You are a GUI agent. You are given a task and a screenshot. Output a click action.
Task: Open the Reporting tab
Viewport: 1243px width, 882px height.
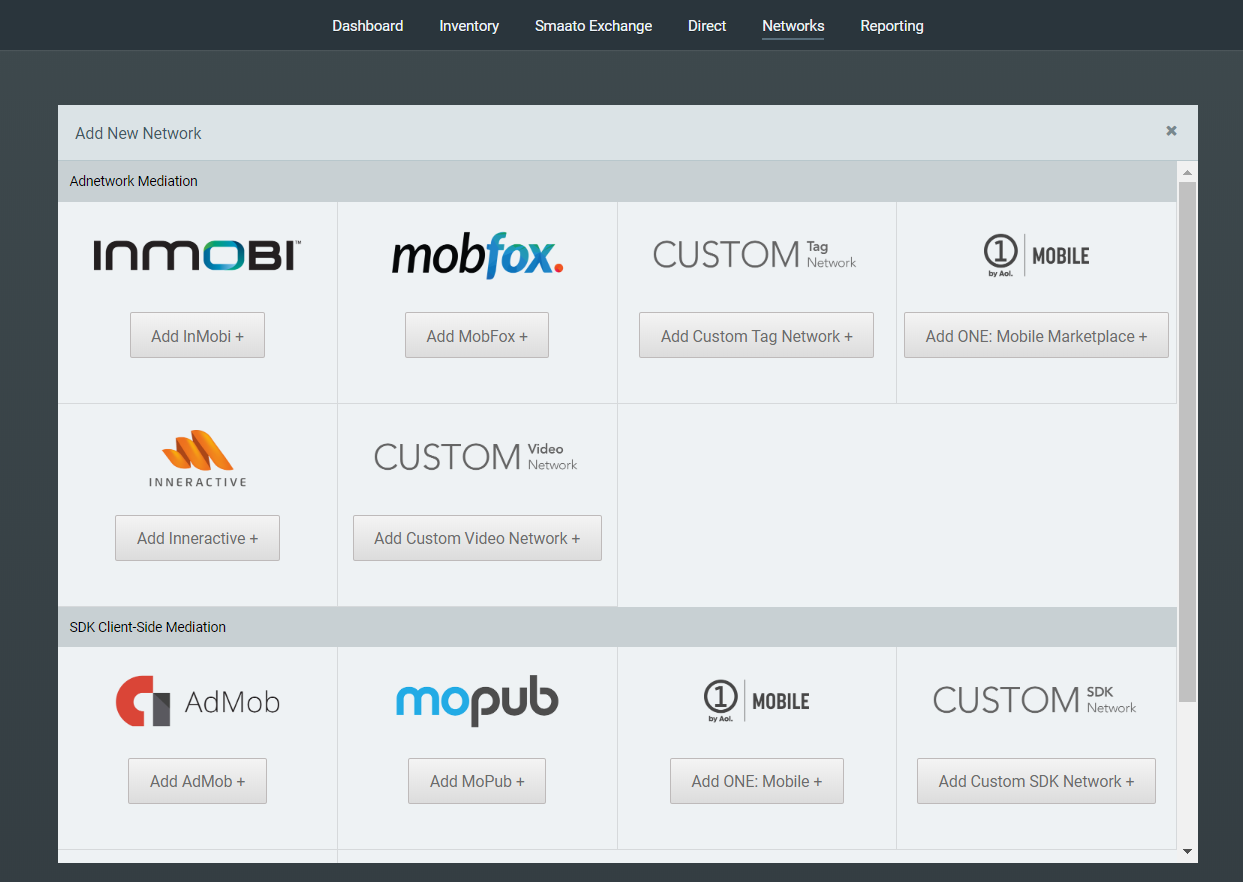pyautogui.click(x=892, y=26)
